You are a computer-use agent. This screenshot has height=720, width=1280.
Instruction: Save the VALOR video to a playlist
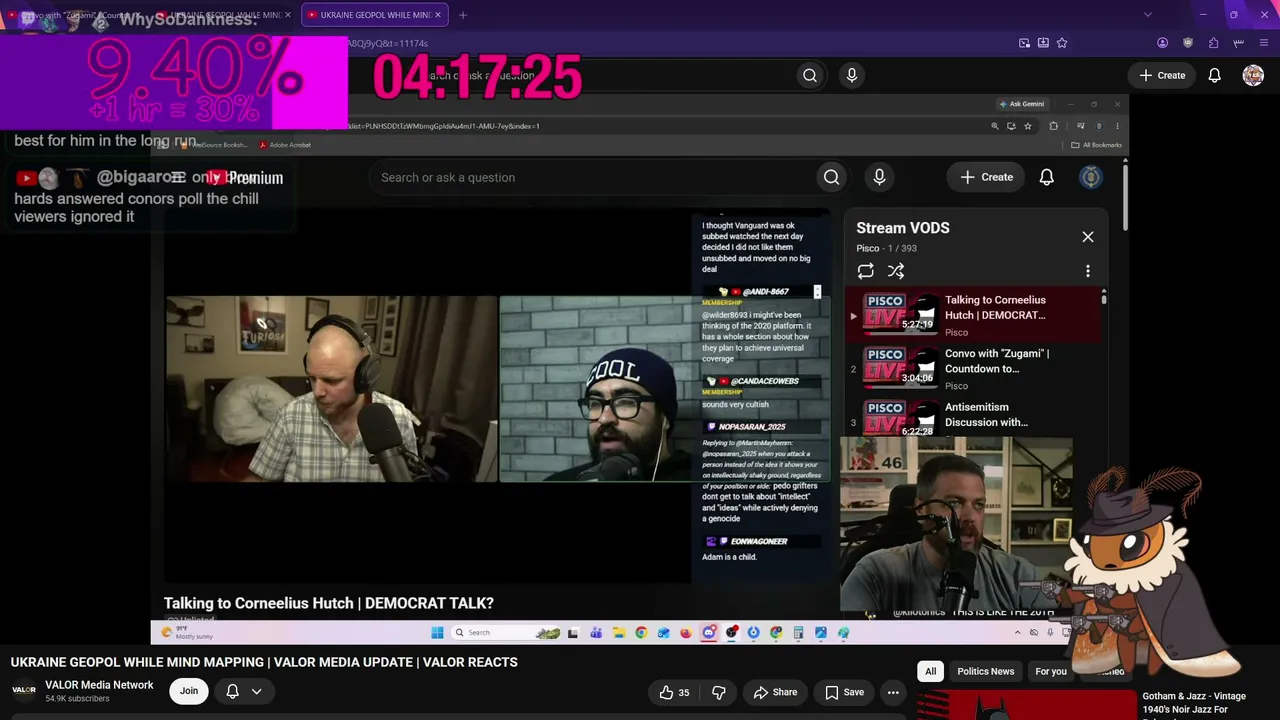844,692
